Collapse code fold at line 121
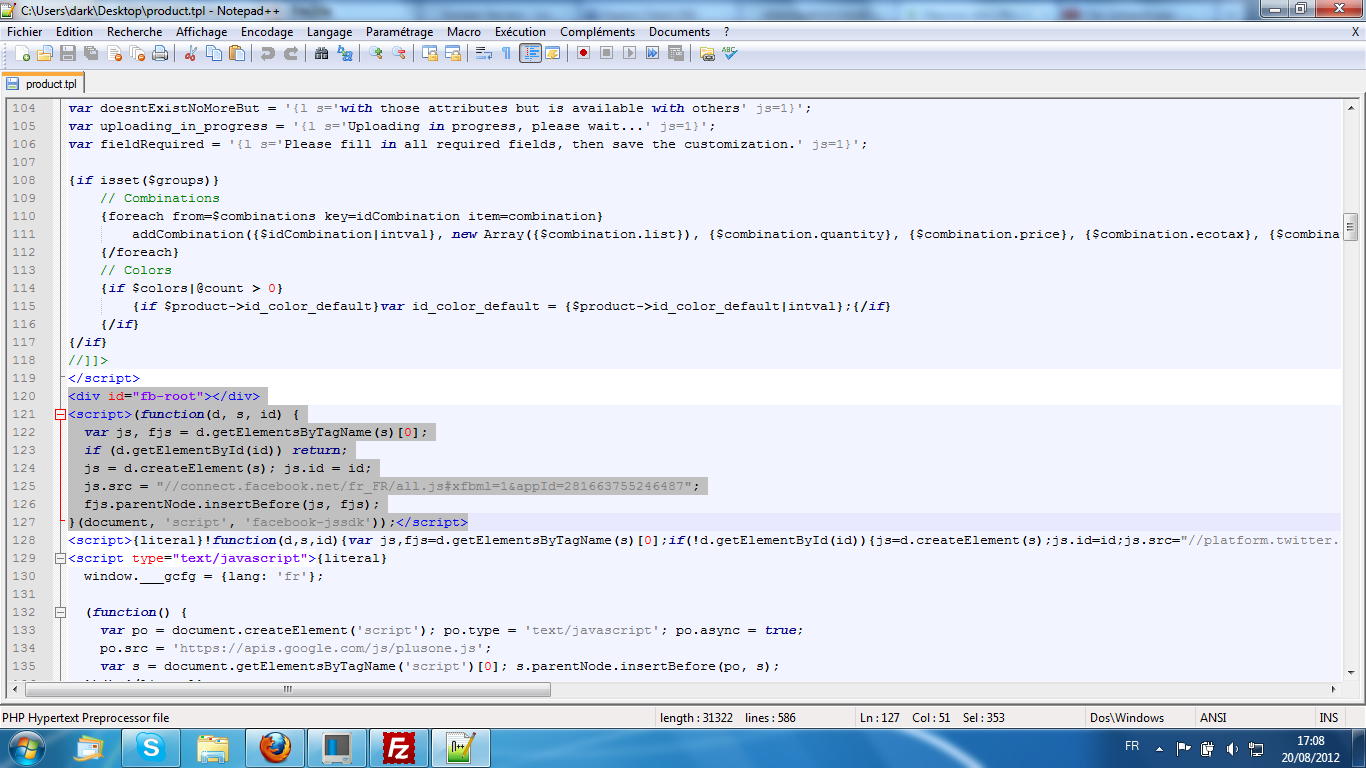Screen dimensions: 1366x768 [x=59, y=414]
